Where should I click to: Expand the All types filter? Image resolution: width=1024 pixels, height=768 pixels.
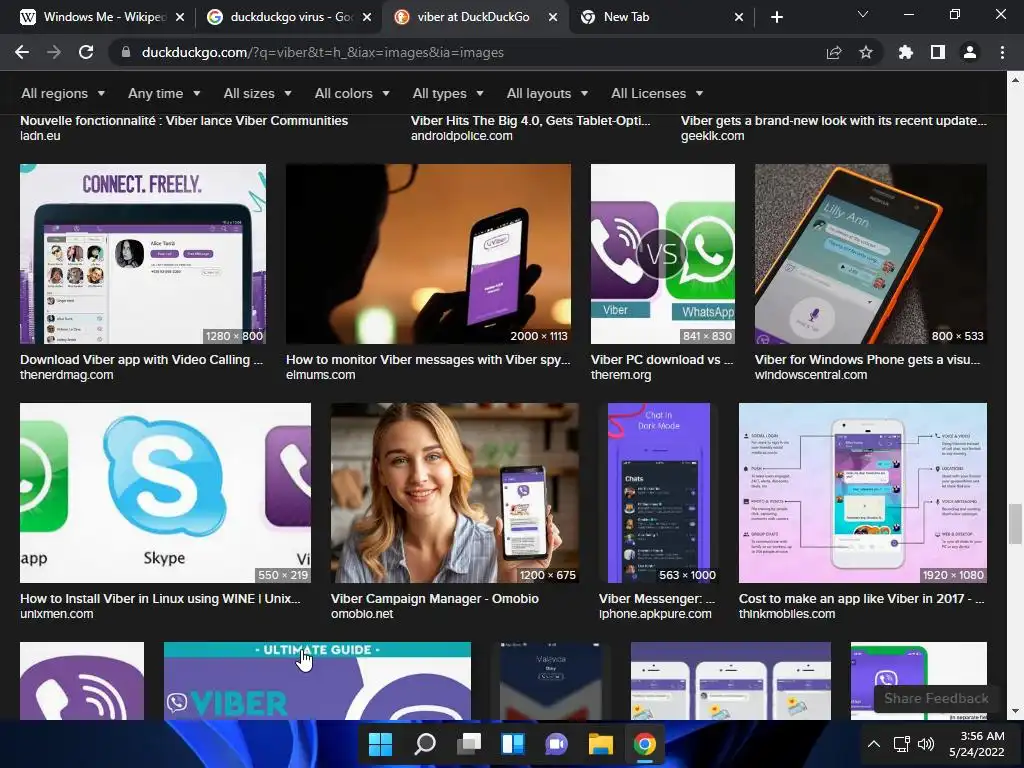click(x=448, y=93)
